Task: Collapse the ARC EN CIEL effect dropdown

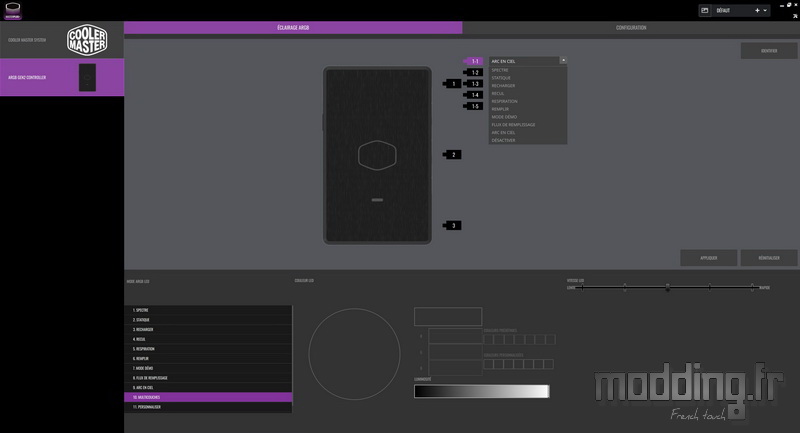Action: (x=563, y=60)
